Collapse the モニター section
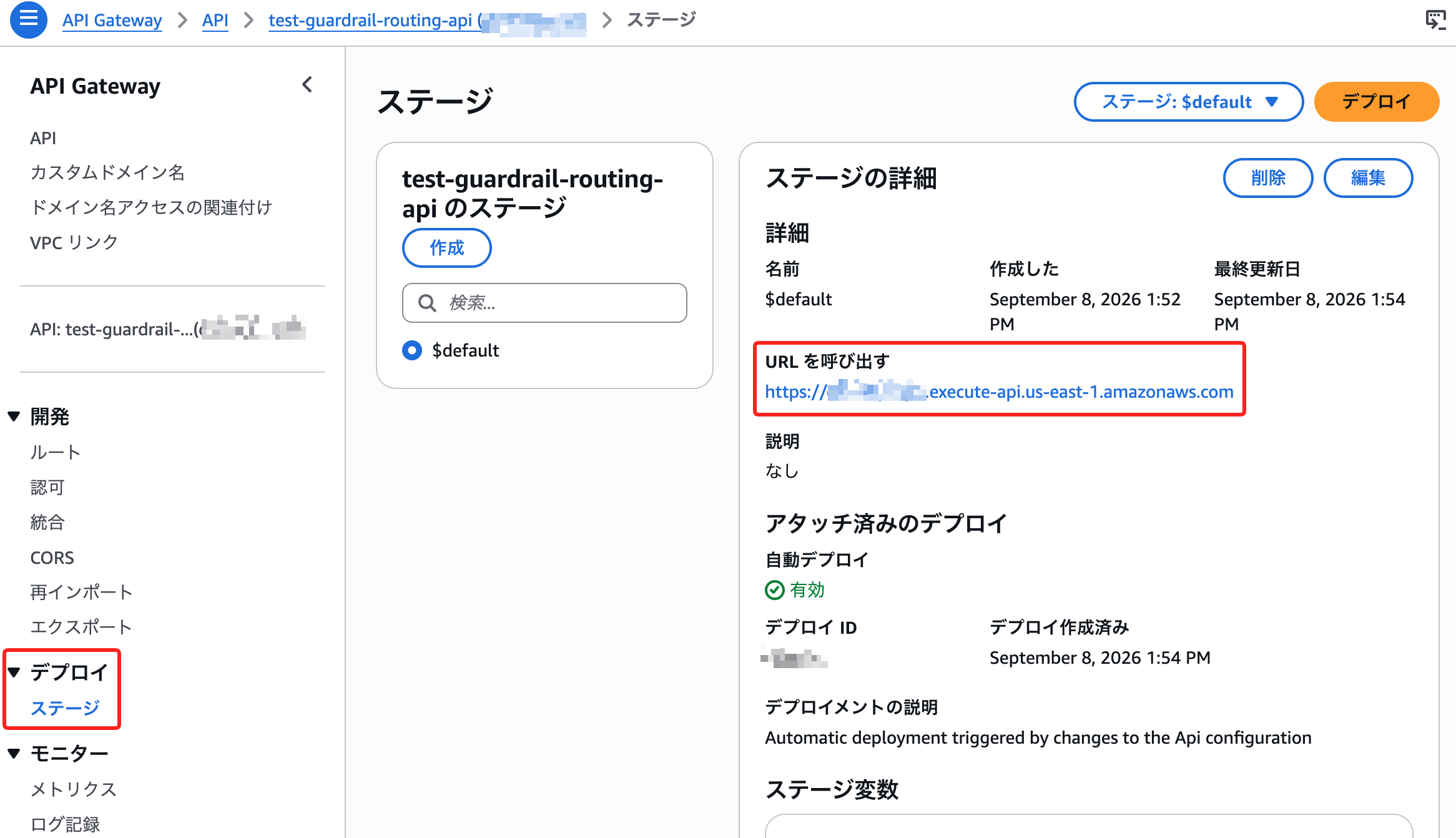 14,754
